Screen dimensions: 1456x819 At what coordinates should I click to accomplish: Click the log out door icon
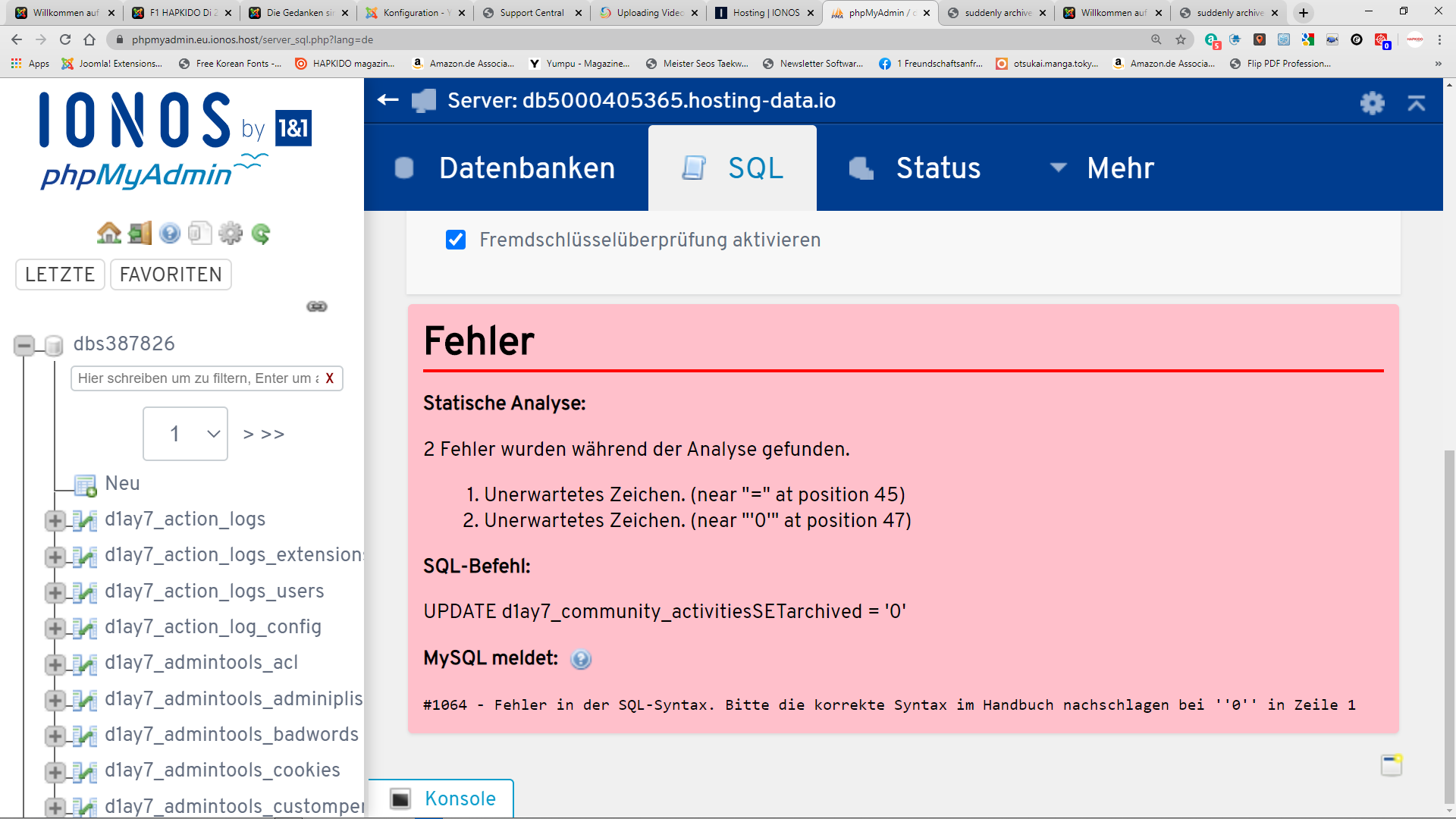140,234
